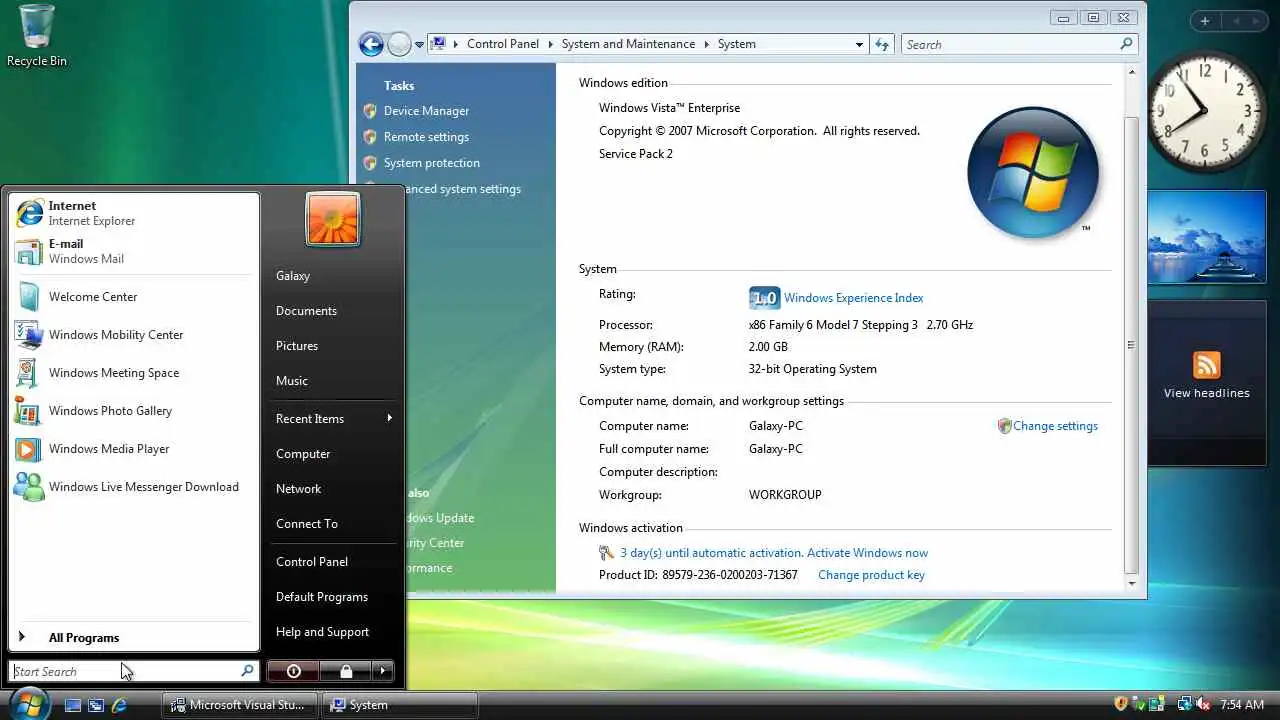
Task: Launch Windows Photo Gallery
Action: coord(132,411)
